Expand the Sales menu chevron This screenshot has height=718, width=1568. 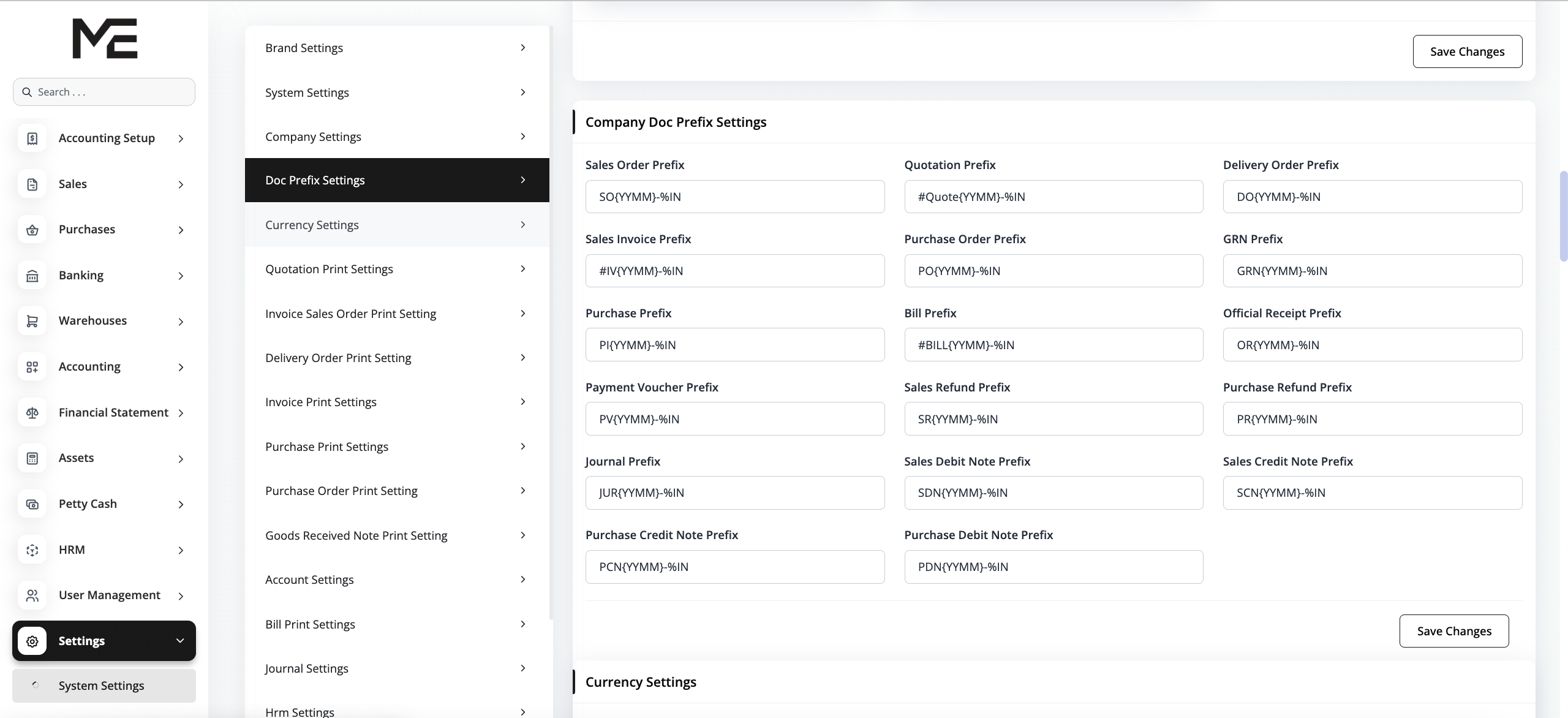181,184
